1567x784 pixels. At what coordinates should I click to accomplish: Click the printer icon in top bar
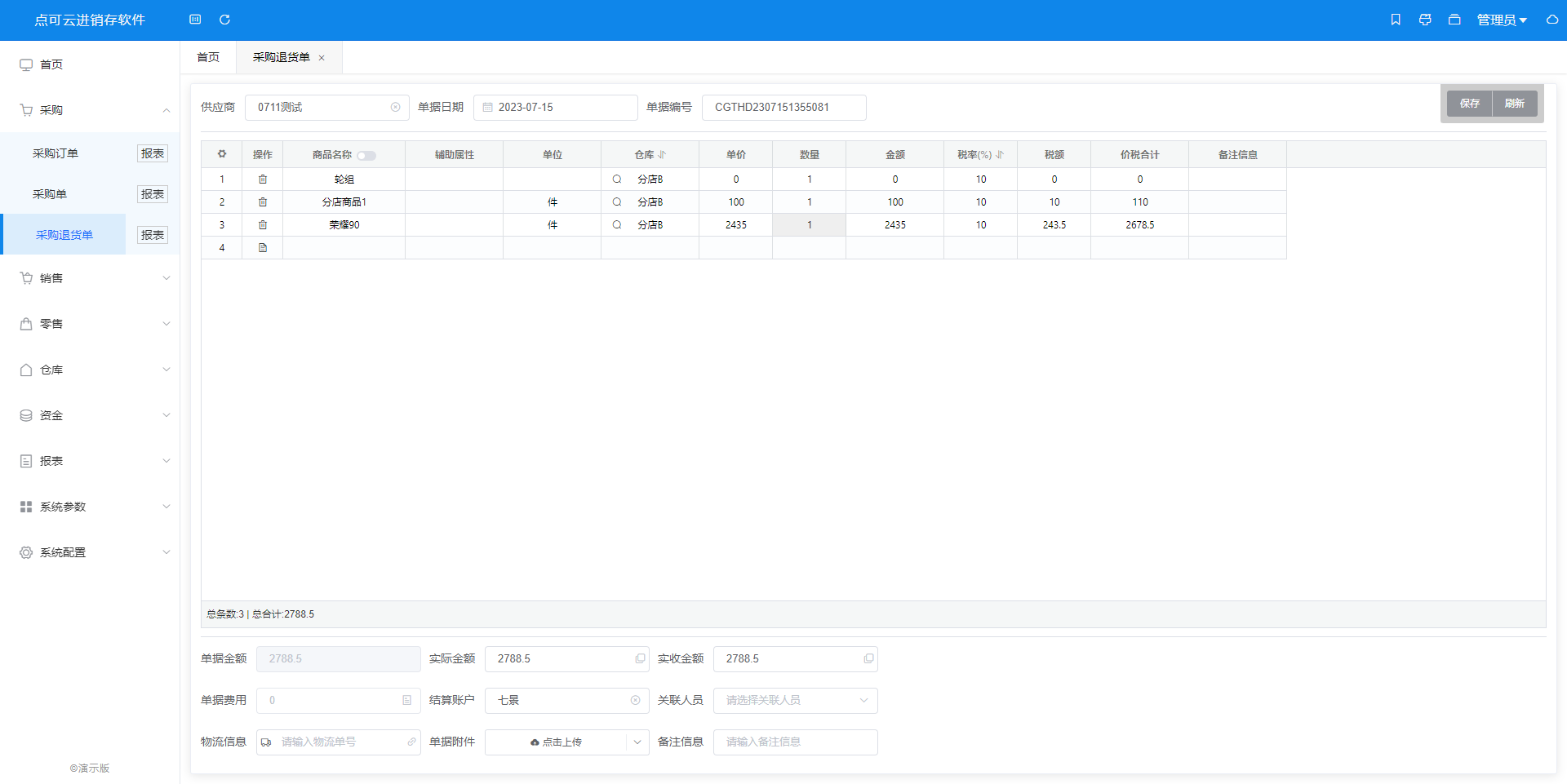coord(1425,20)
